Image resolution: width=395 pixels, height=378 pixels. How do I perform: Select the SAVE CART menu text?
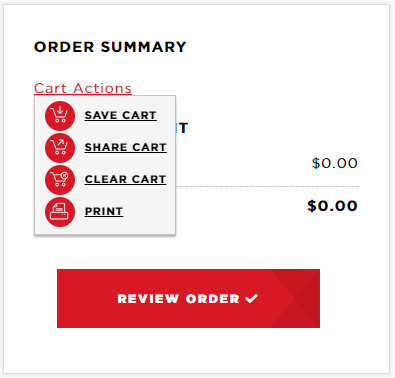point(120,115)
